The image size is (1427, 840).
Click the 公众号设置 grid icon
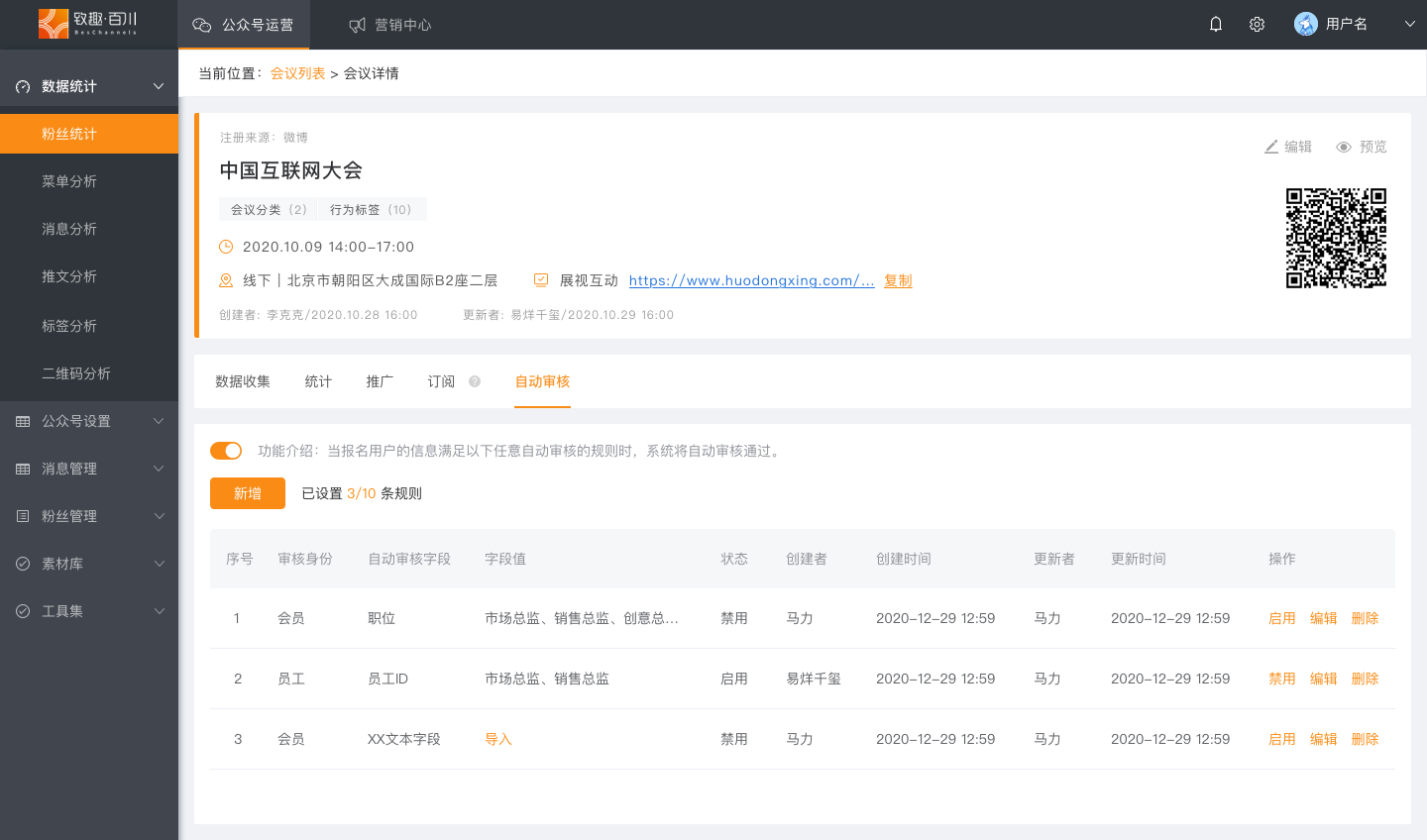tap(23, 421)
